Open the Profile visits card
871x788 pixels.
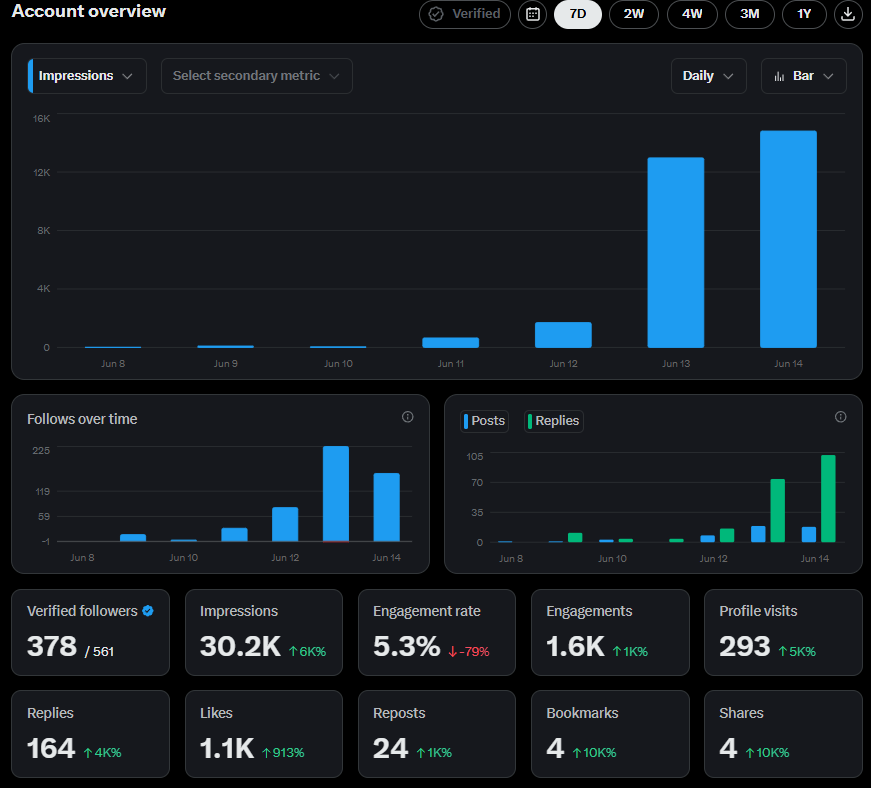[783, 633]
